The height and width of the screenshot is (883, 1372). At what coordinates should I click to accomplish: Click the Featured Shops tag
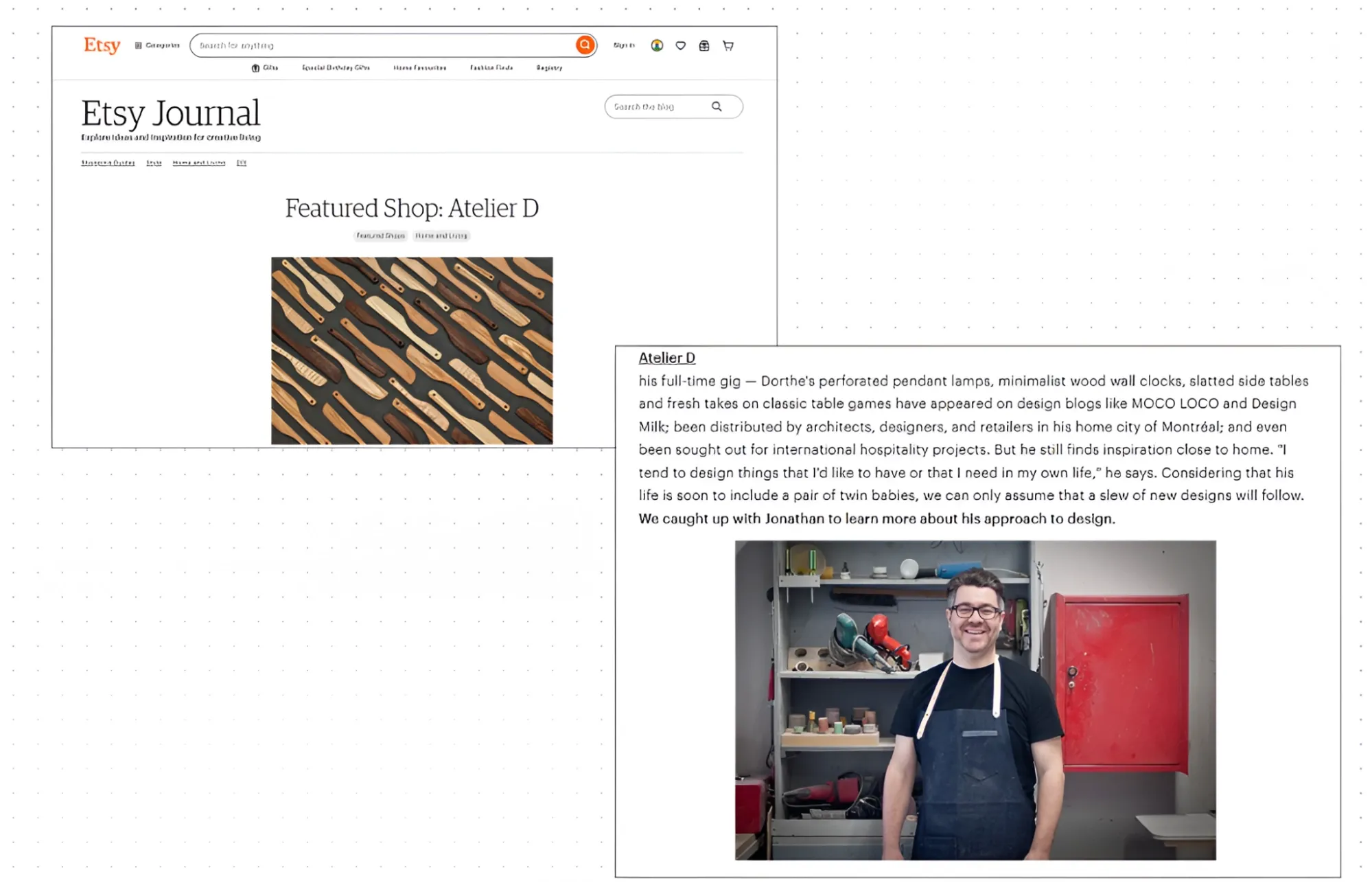click(x=381, y=236)
